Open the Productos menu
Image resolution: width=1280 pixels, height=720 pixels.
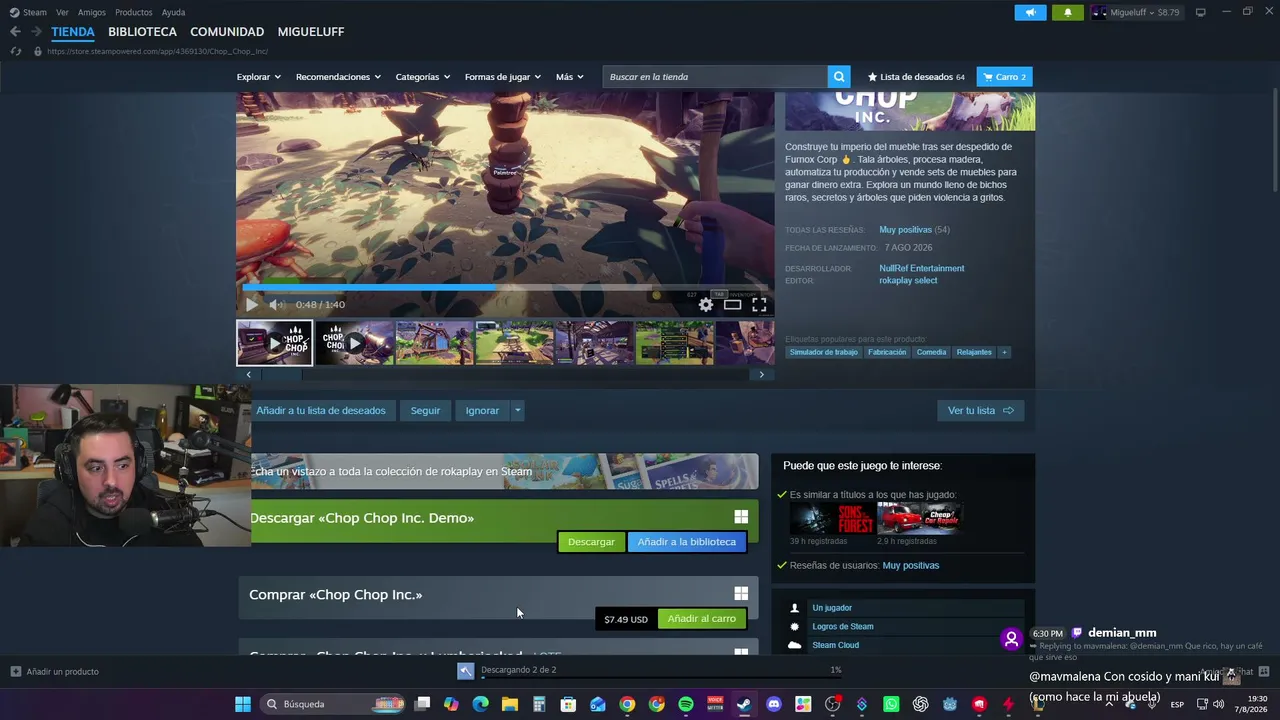pos(134,12)
